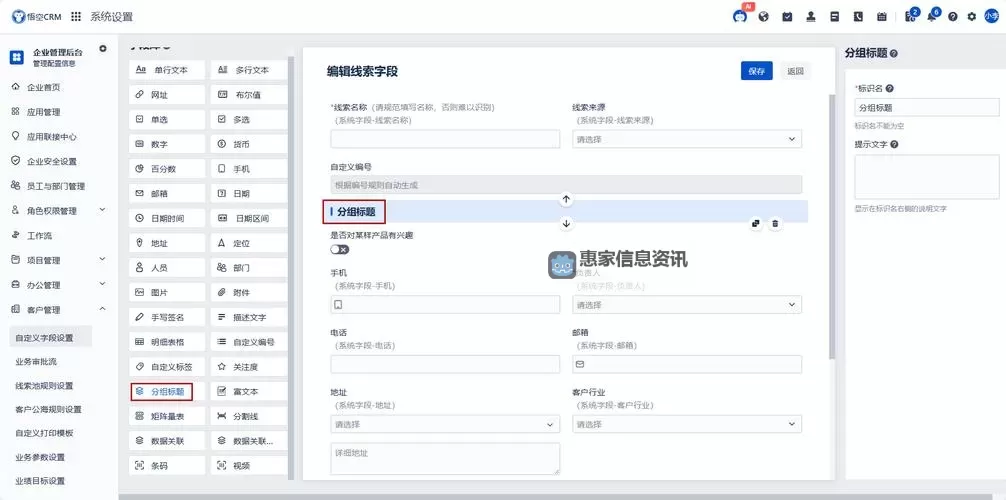Click the gear beside 企业管理后台

pos(103,48)
